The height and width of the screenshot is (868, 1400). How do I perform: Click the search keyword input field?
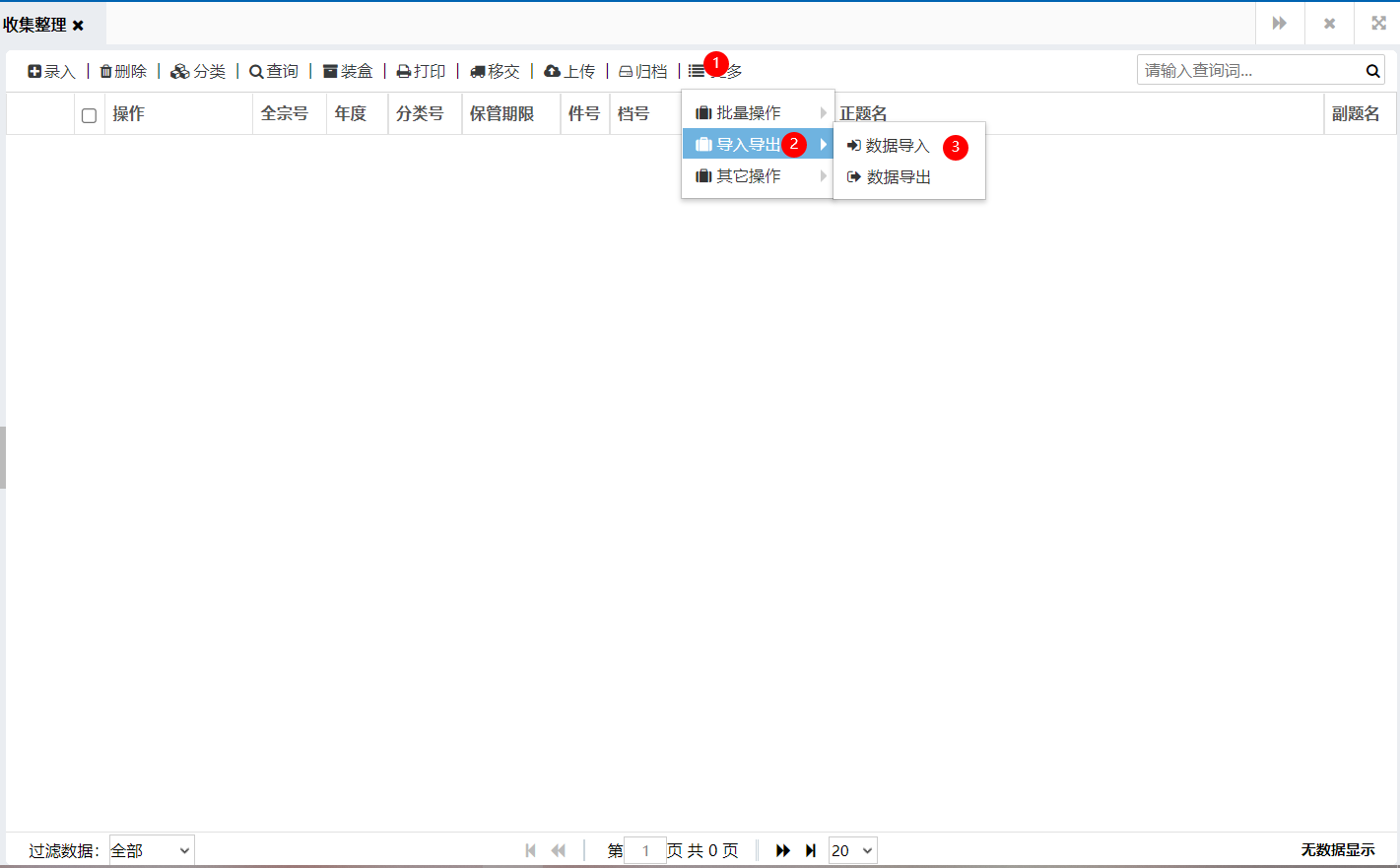1247,71
